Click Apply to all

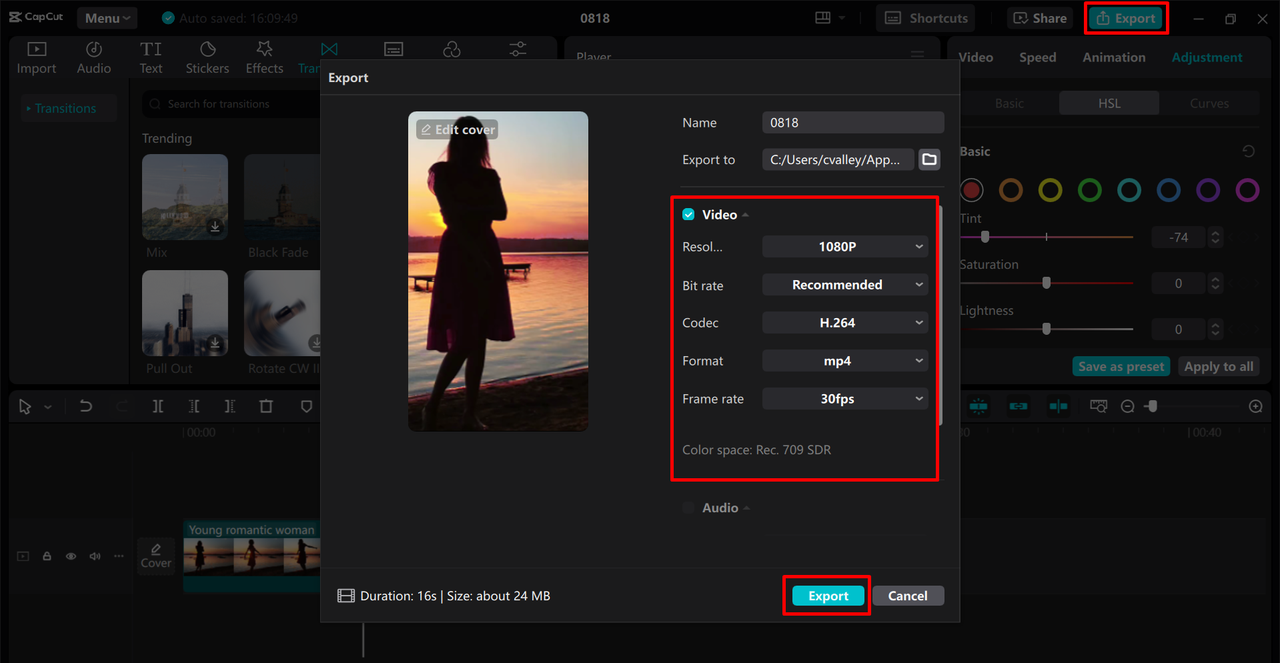point(1218,367)
